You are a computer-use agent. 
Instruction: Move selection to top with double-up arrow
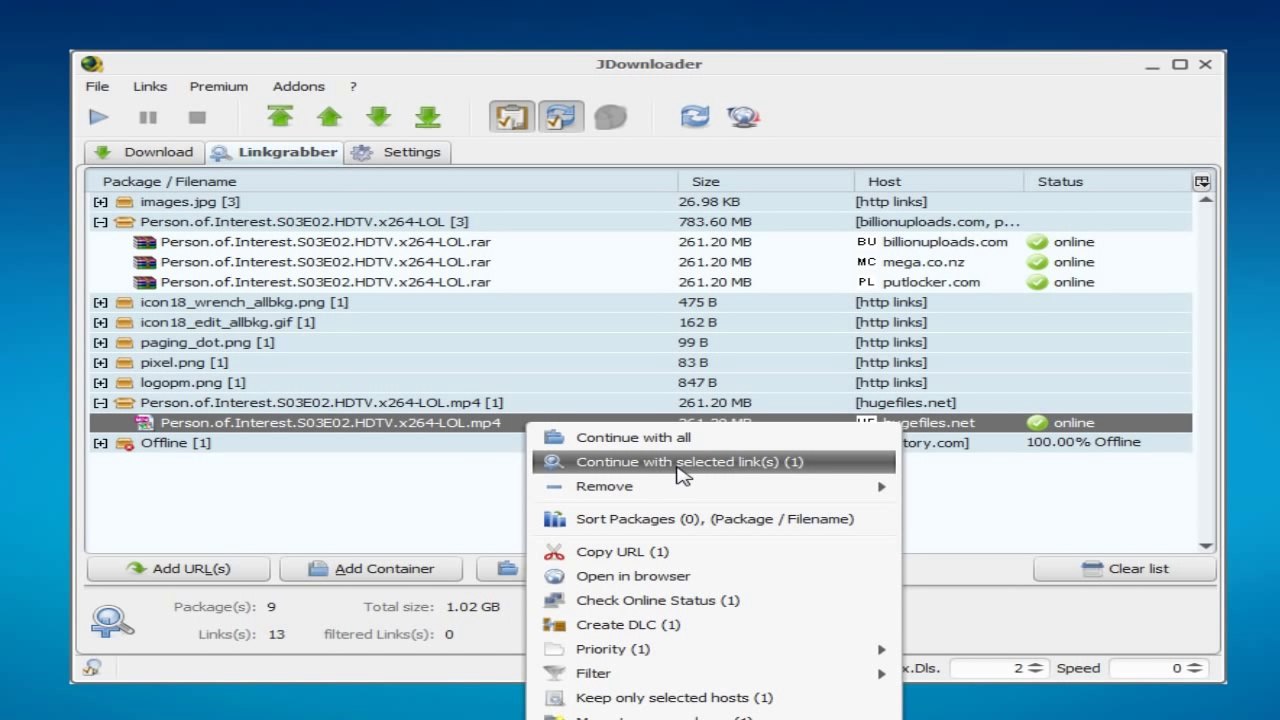coord(280,117)
